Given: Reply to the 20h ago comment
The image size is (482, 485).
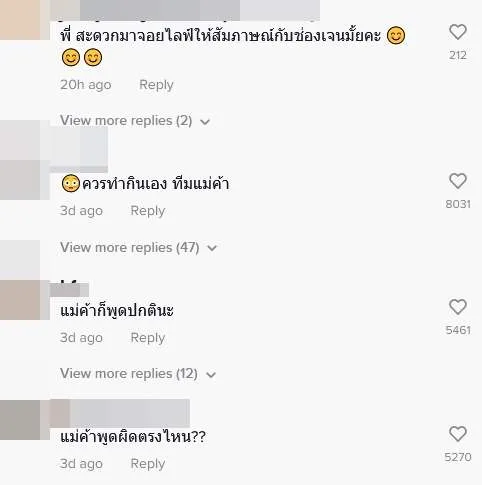Looking at the screenshot, I should 156,85.
